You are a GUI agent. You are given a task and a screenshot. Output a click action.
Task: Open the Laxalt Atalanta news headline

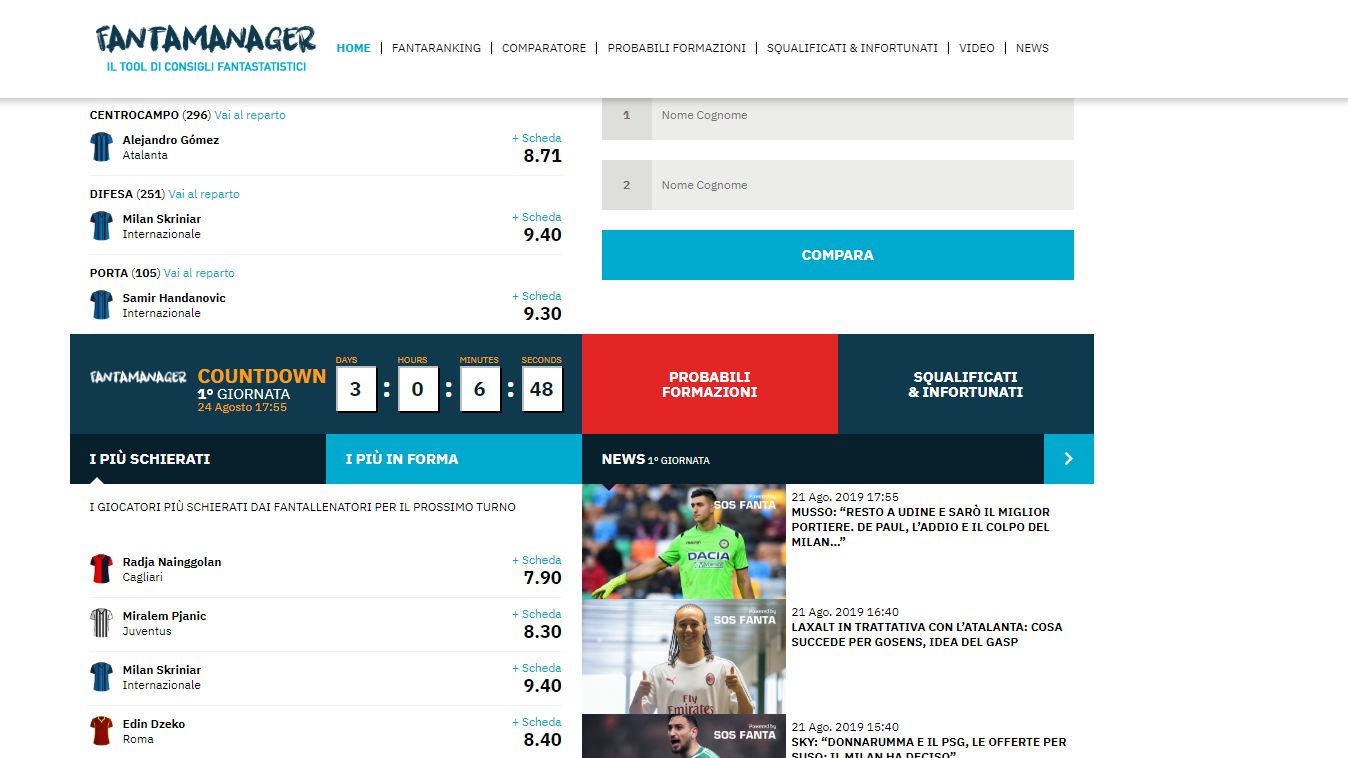click(926, 634)
